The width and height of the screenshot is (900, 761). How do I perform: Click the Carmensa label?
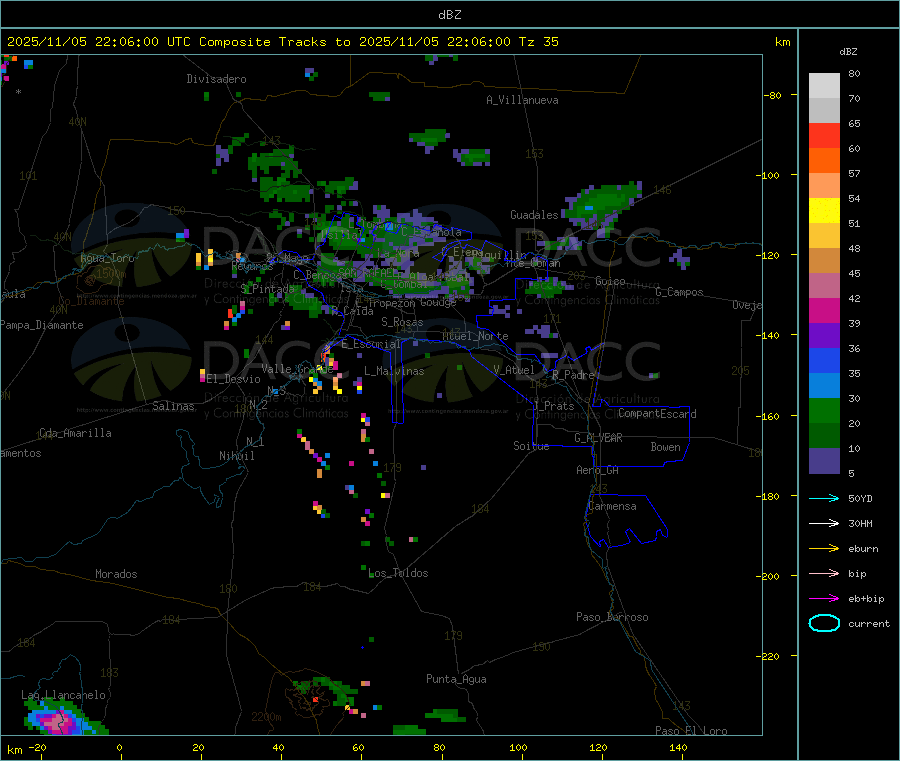point(612,506)
